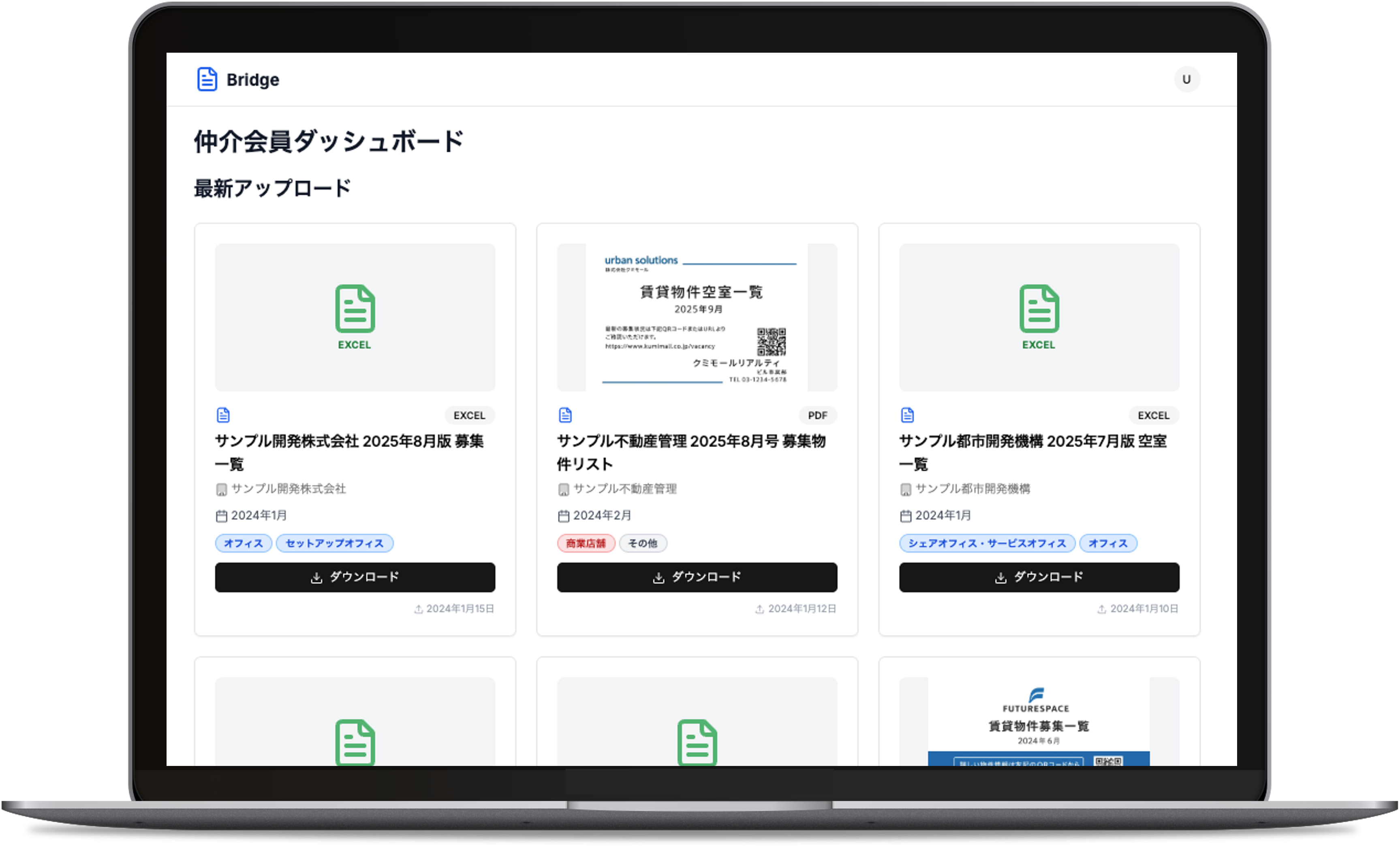Click the blue document icon above サンプル不動産管理 title
1400x847 pixels.
pyautogui.click(x=565, y=415)
